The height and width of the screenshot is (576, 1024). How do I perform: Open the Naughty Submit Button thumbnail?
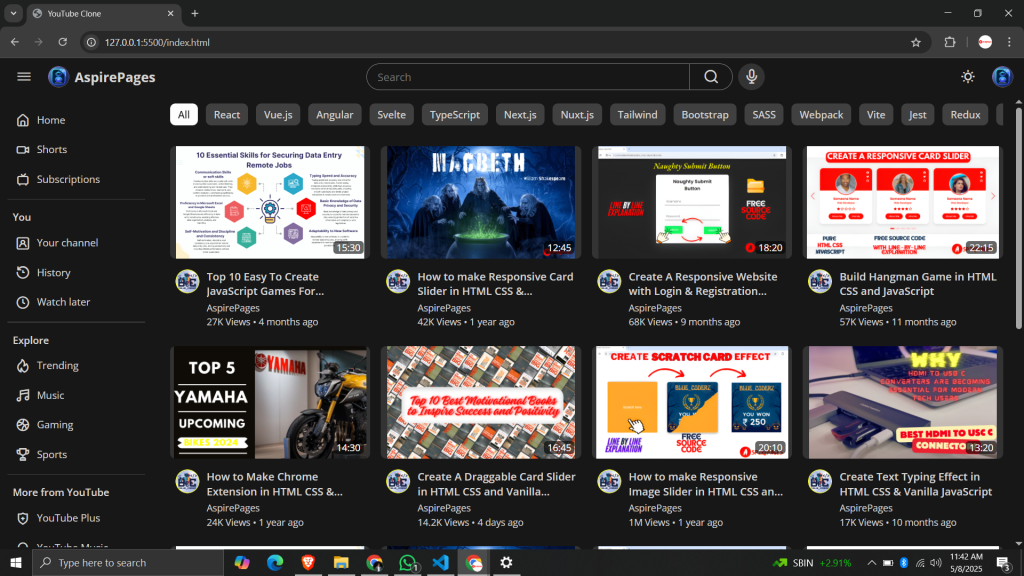[692, 202]
